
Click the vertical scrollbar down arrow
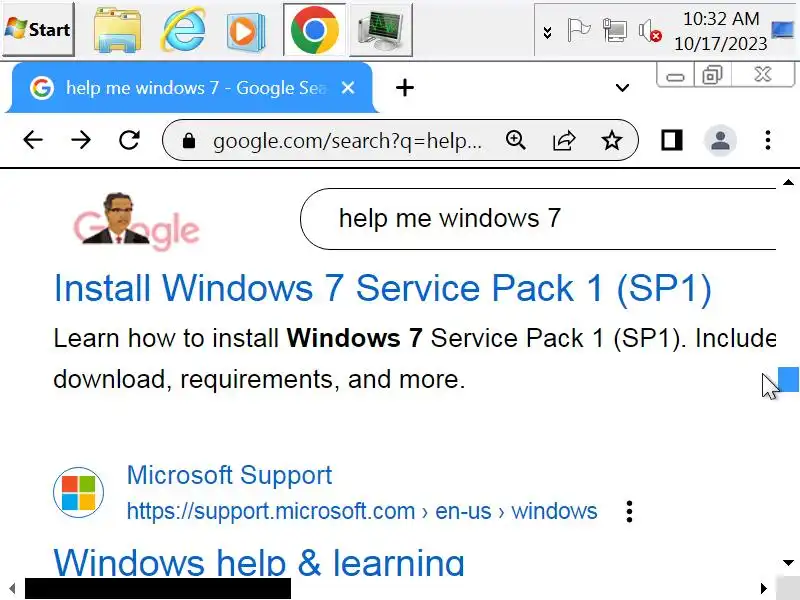click(x=788, y=563)
